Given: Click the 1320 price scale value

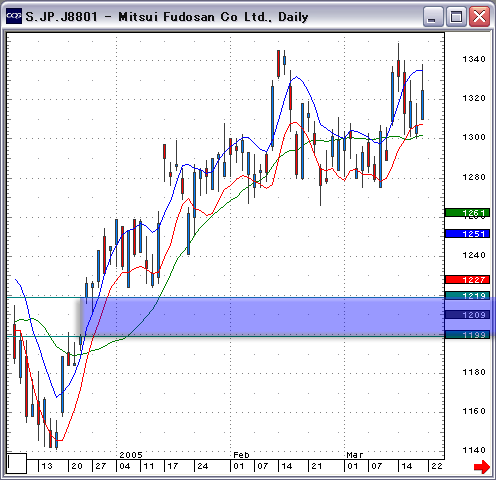Looking at the screenshot, I should [474, 98].
